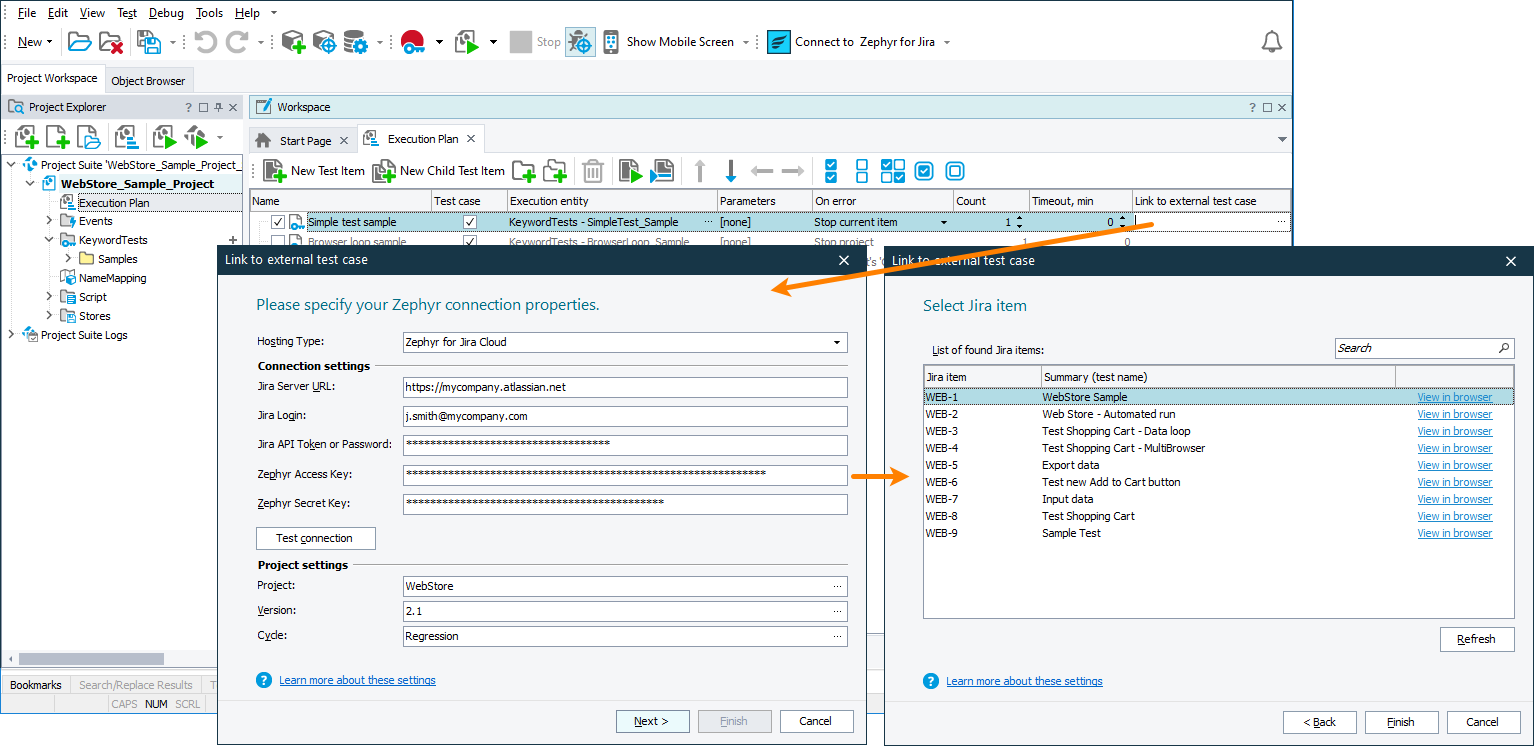Click the Record Test icon in the main toolbar

coord(411,41)
